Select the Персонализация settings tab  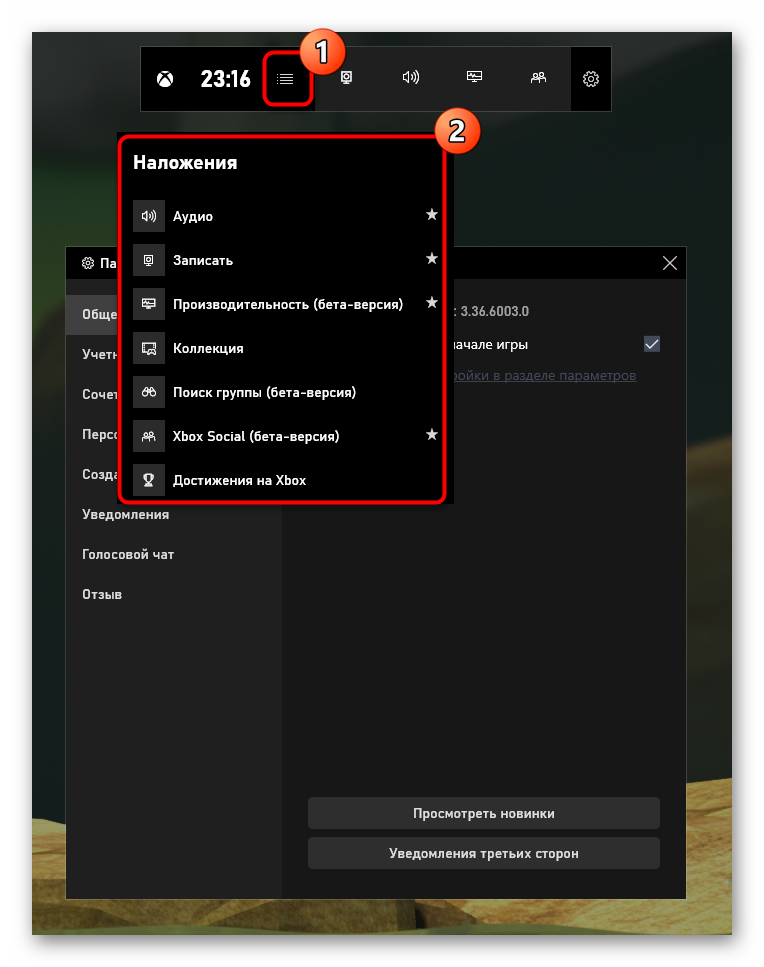(x=92, y=434)
